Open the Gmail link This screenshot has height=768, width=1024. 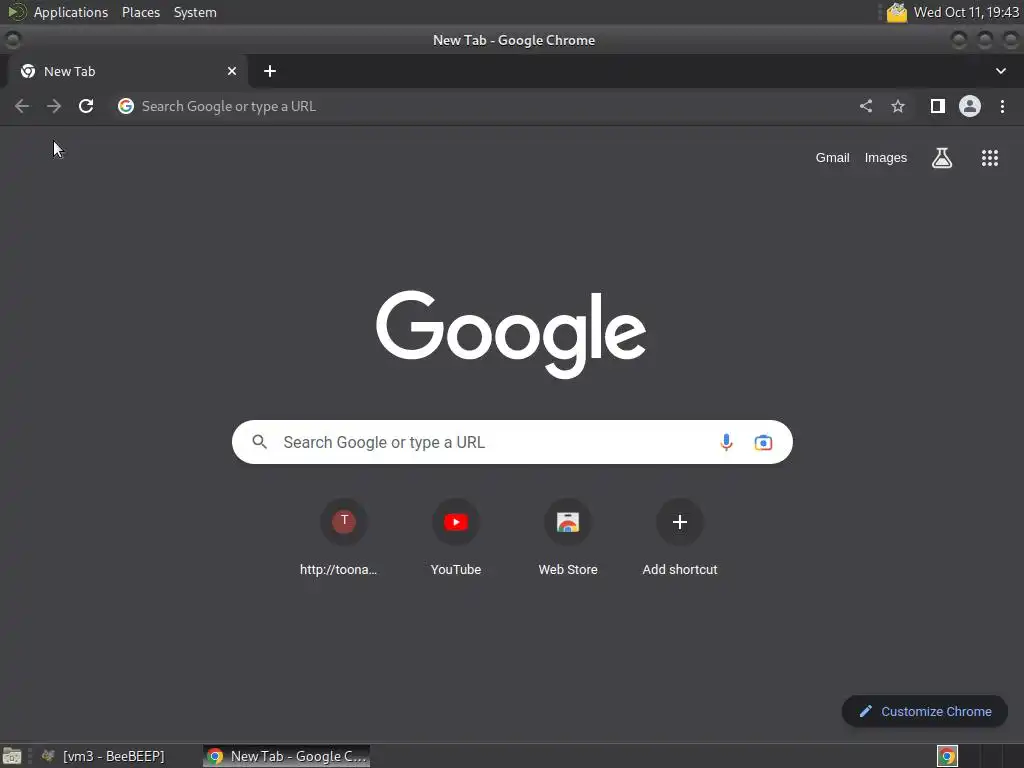(832, 157)
